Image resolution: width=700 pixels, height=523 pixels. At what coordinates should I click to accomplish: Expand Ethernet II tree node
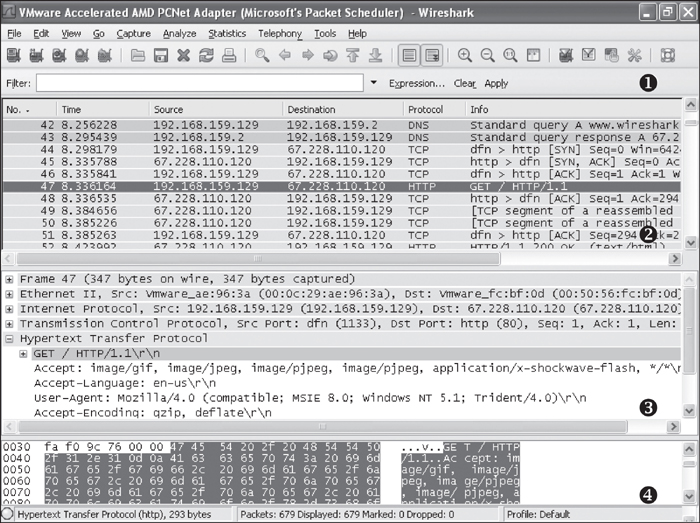pos(9,295)
